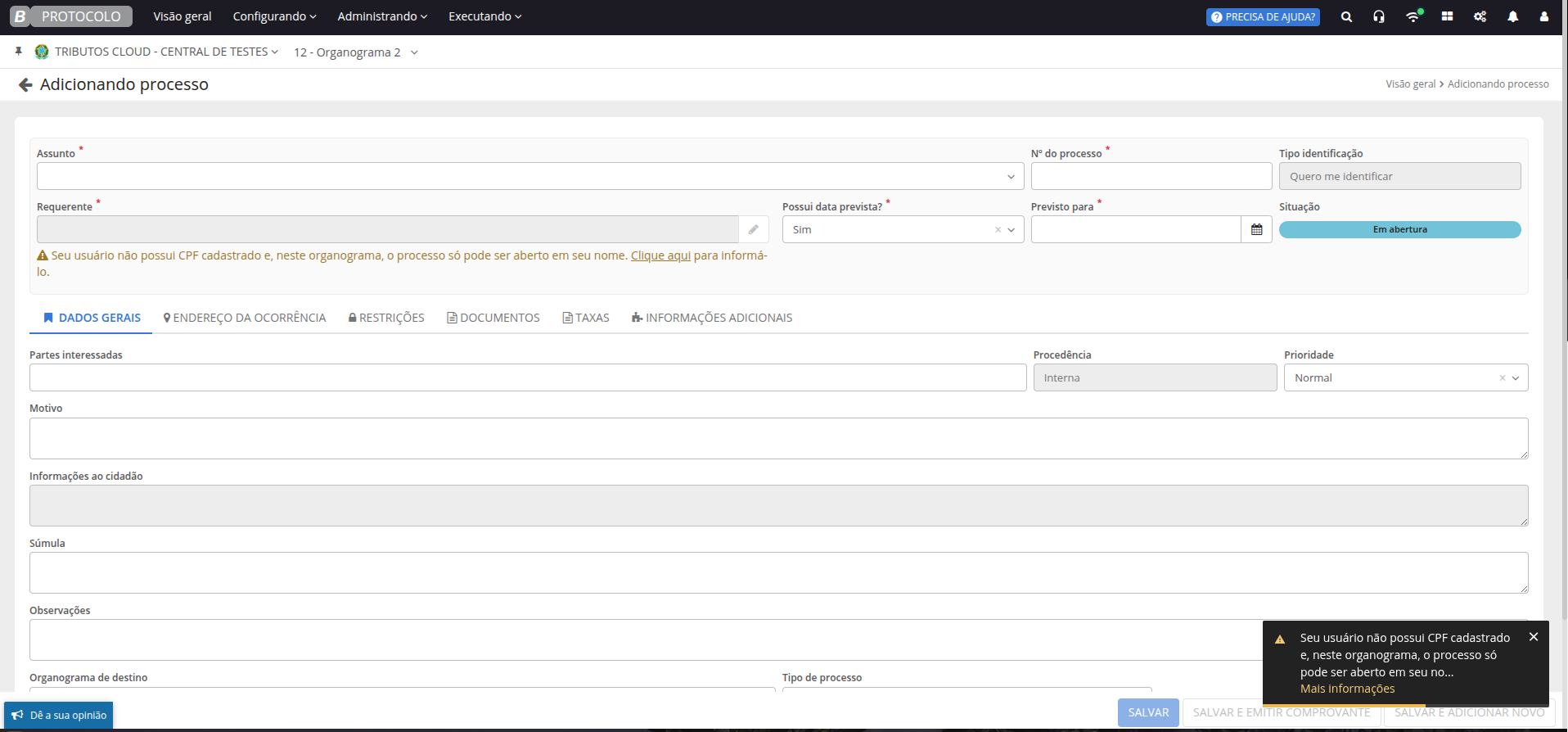The height and width of the screenshot is (732, 1568).
Task: Expand the Assunto dropdown
Action: coord(1011,177)
